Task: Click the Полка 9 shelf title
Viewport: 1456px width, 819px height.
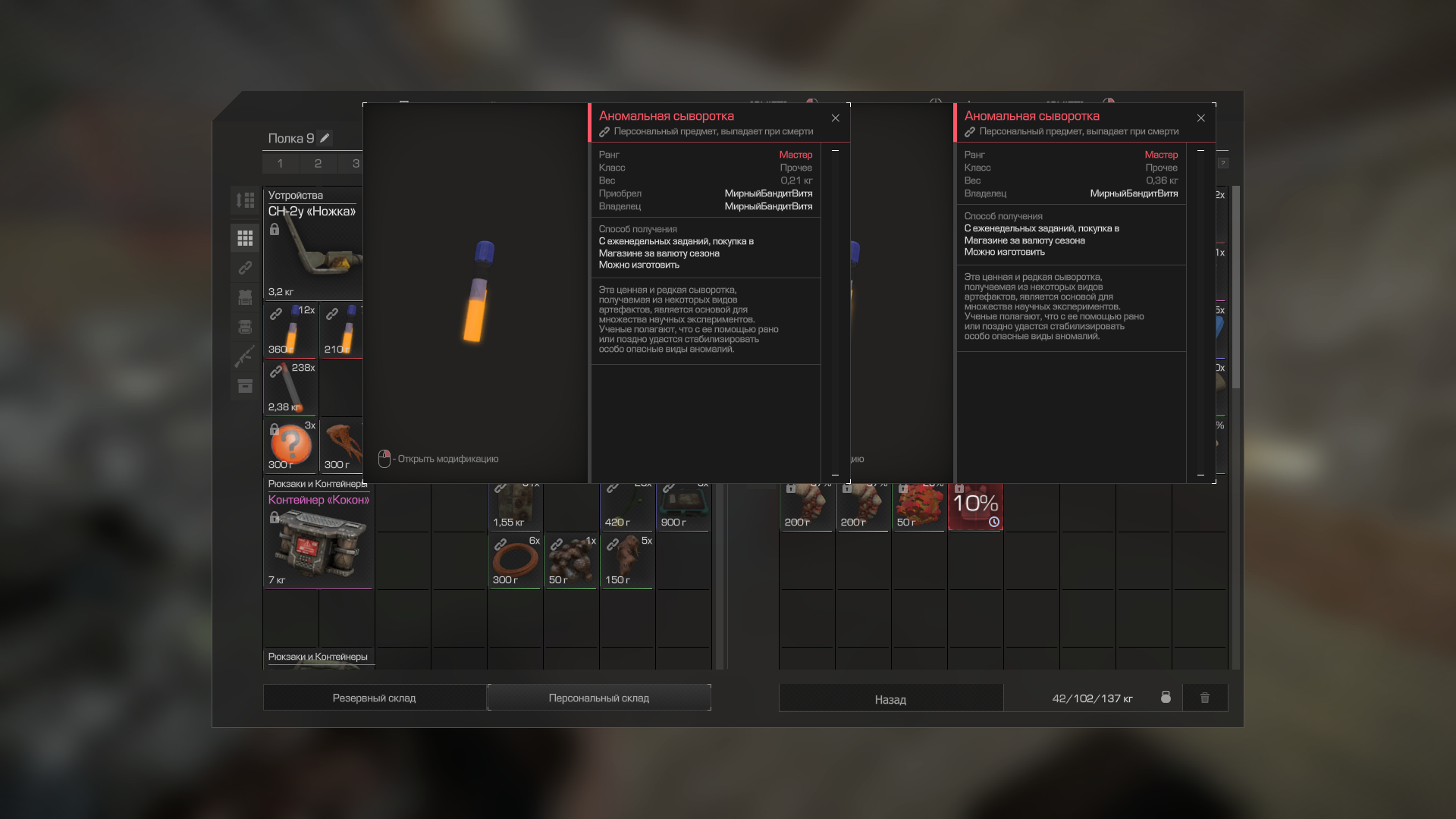Action: pos(291,138)
